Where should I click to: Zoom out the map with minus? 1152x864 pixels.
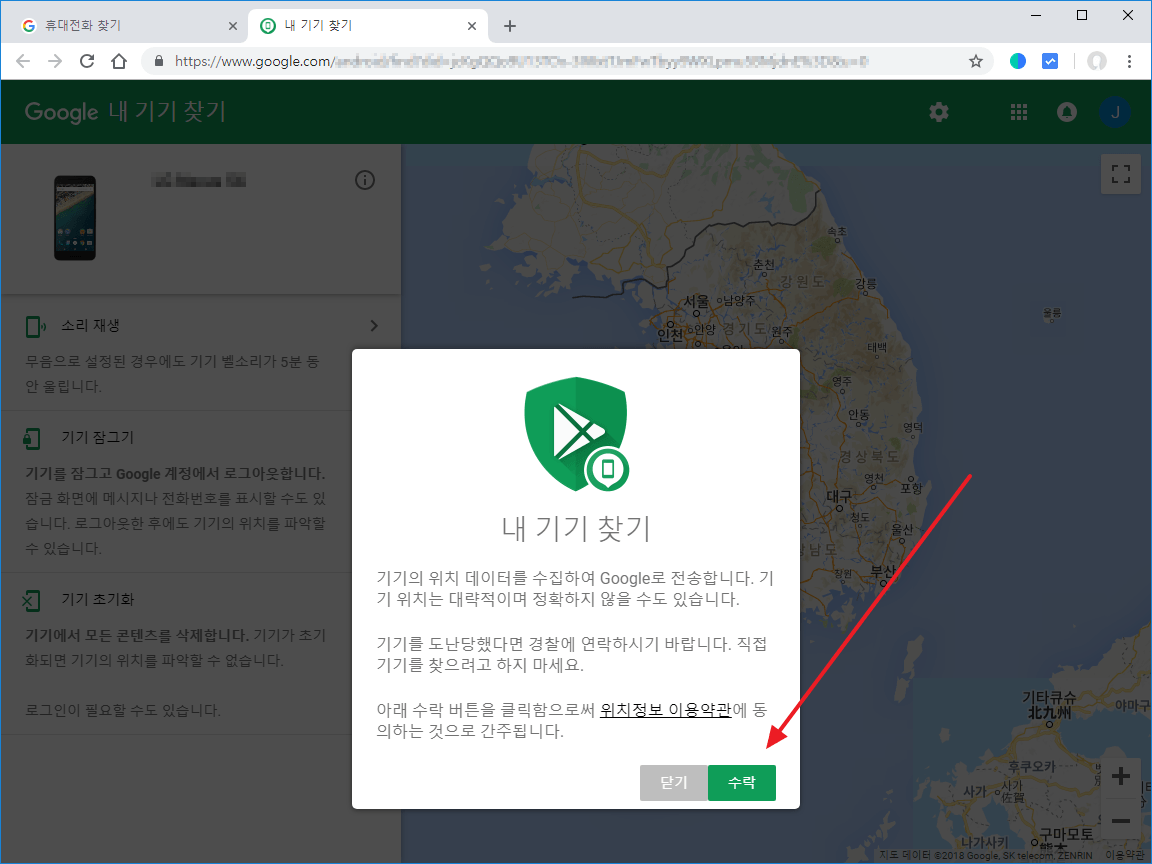tap(1120, 821)
